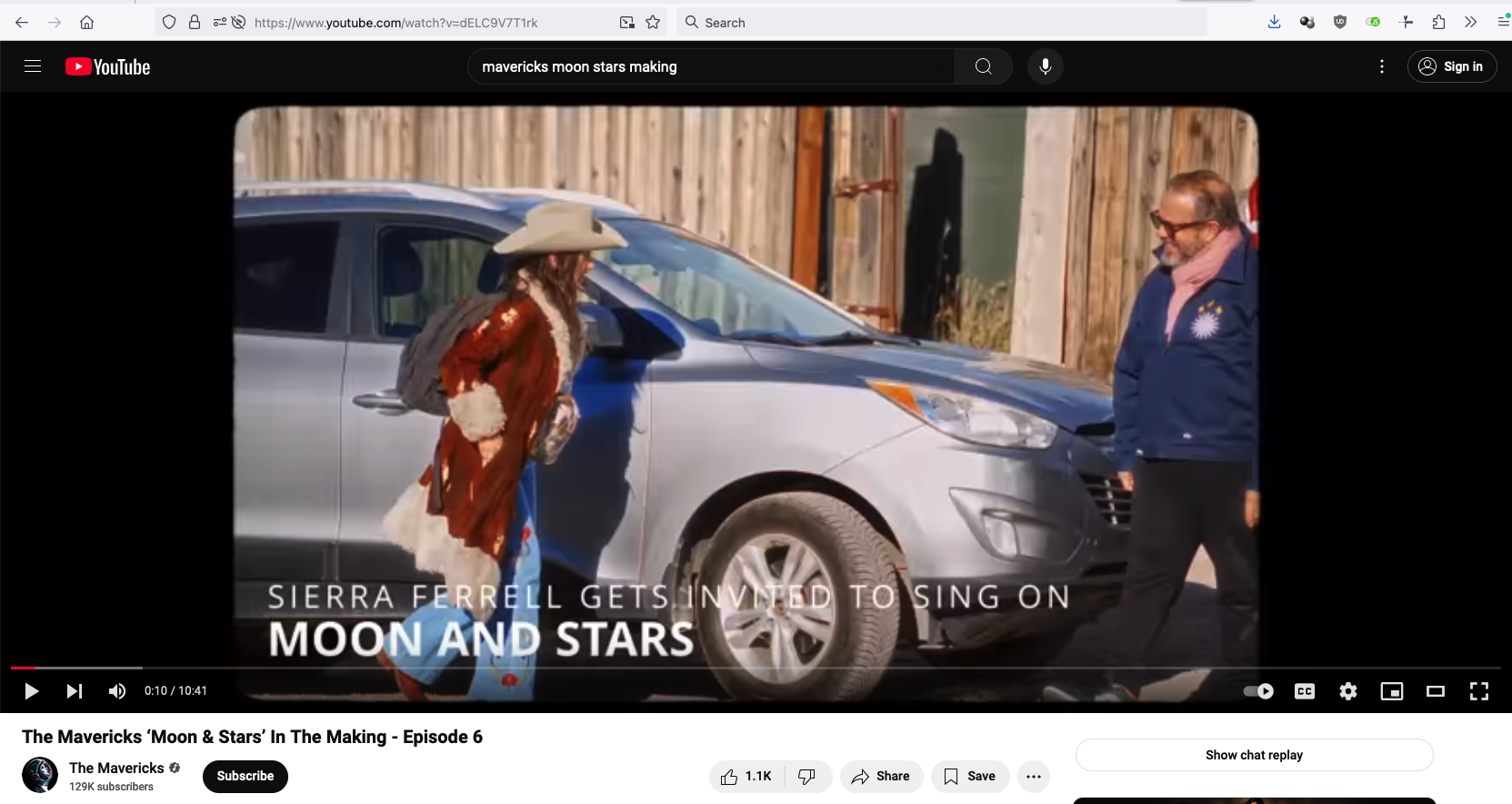Dislike this video
Screen dimensions: 1512x804
pyautogui.click(x=807, y=777)
